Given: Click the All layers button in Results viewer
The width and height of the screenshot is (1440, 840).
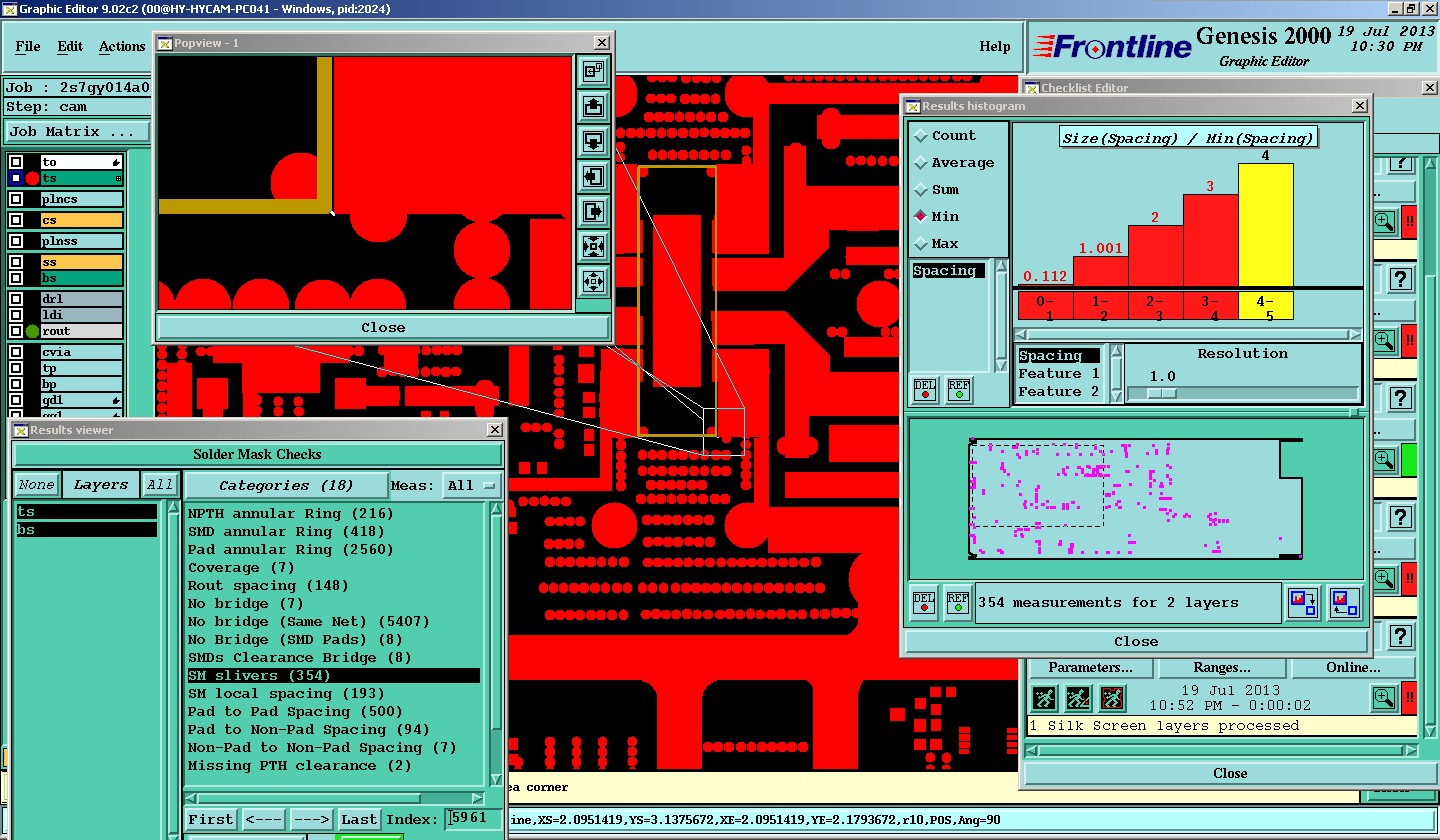Looking at the screenshot, I should coord(160,485).
